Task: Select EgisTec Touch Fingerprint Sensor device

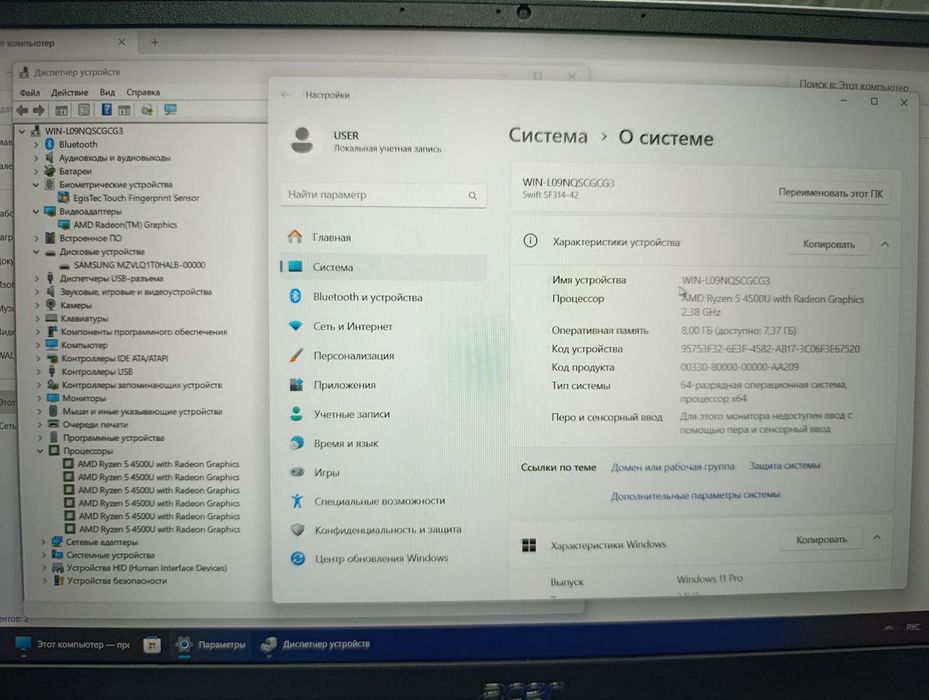Action: click(136, 198)
